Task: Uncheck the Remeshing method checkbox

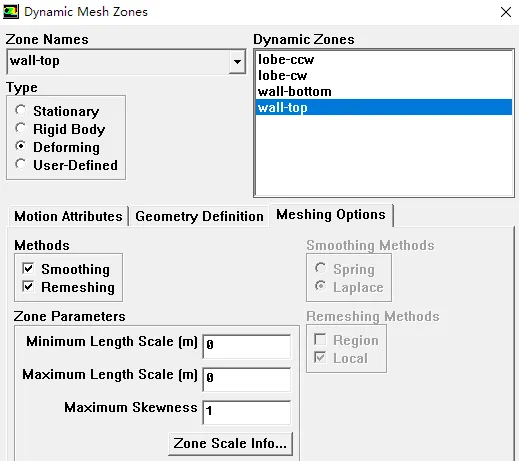Action: pos(28,286)
